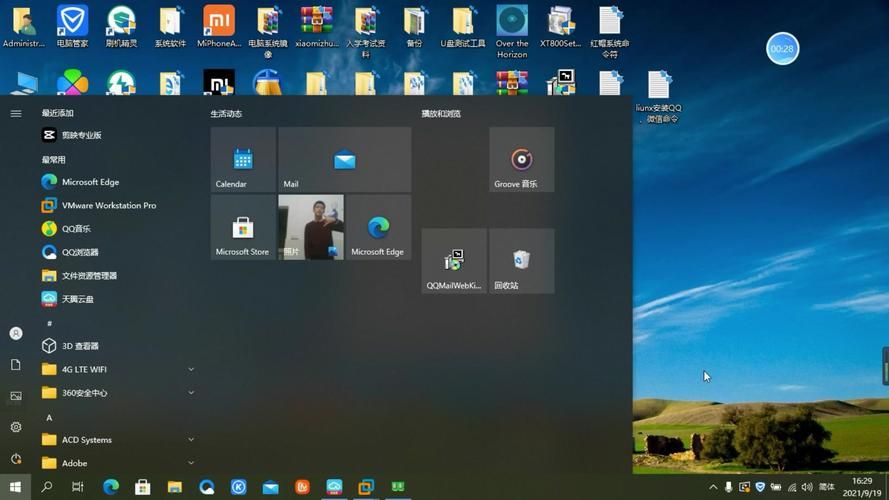The height and width of the screenshot is (500, 889).
Task: Expand Start menu hamburger navigation
Action: click(16, 114)
